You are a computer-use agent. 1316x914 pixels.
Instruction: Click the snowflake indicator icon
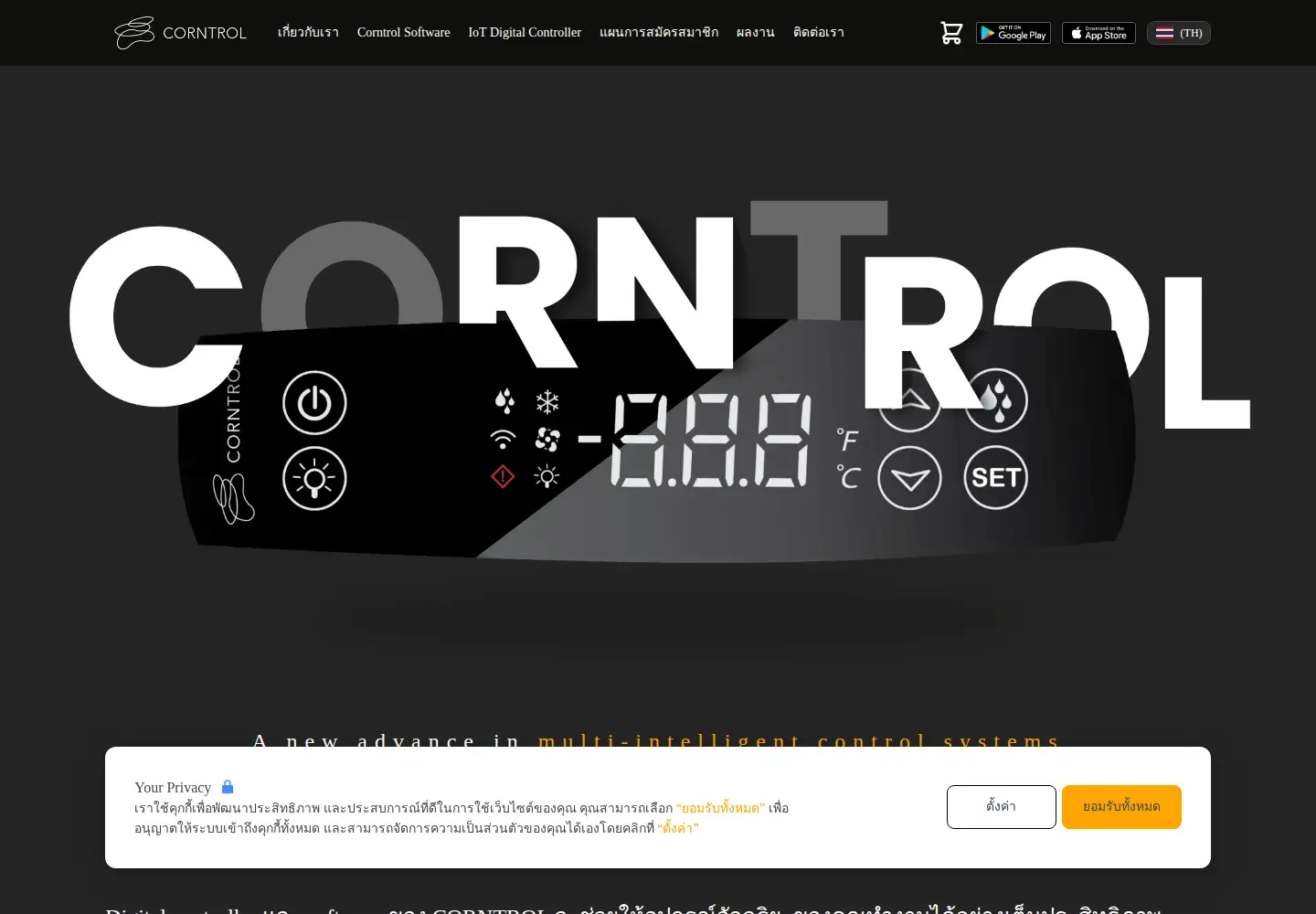click(547, 402)
